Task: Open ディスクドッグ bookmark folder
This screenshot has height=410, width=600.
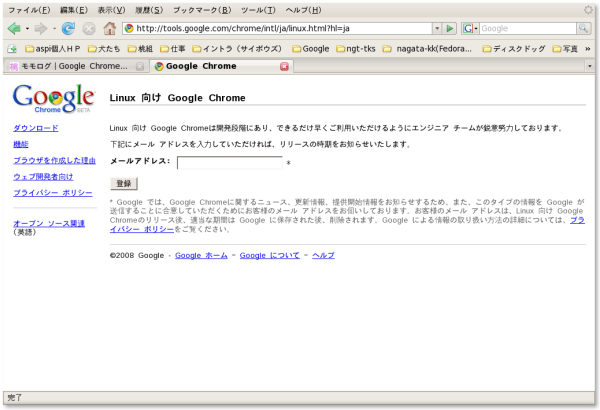Action: click(x=514, y=49)
